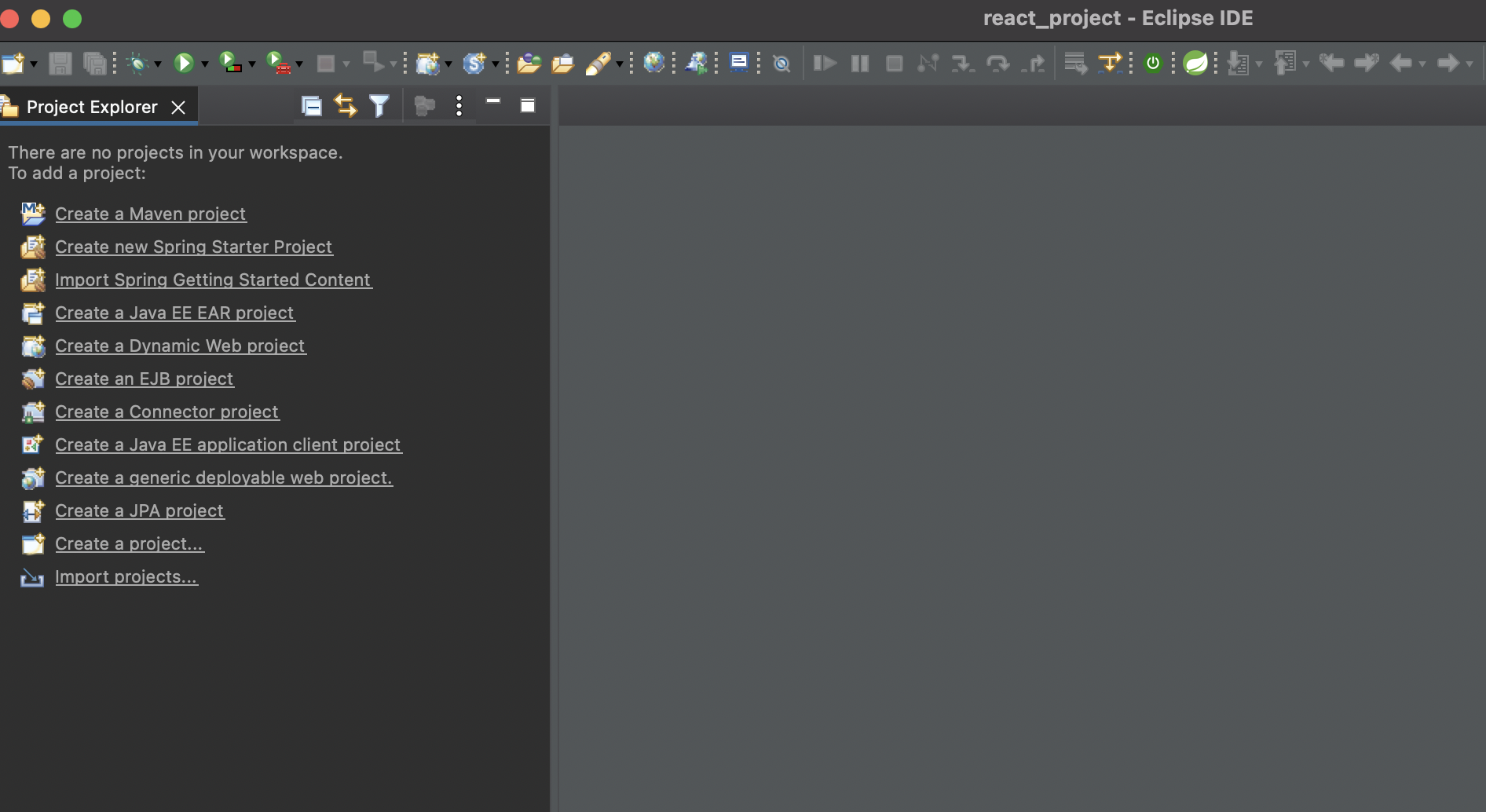The image size is (1486, 812).
Task: Click the Drop to Frame icon
Action: [1075, 63]
